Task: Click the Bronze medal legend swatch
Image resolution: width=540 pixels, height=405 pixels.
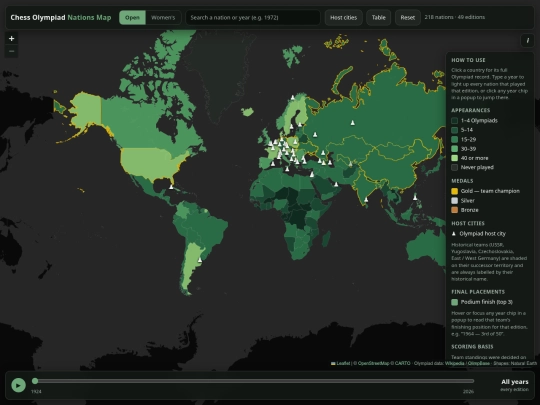Action: pyautogui.click(x=455, y=210)
